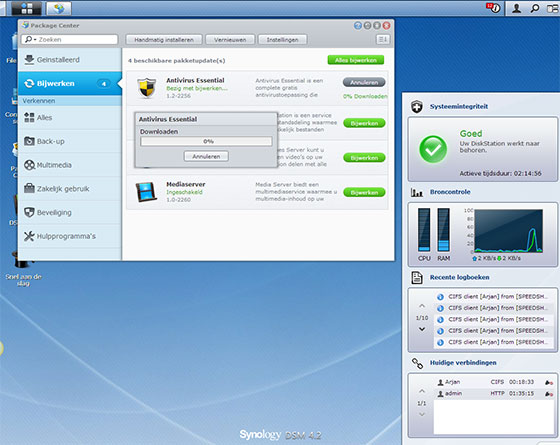Click the Systeemintegriteit shield icon
Viewport: 560px width, 445px height.
pos(416,106)
